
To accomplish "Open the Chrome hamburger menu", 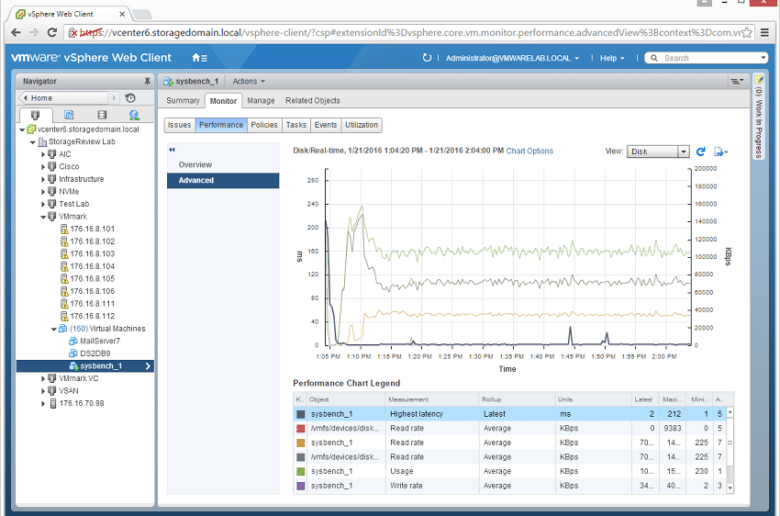I will click(765, 33).
